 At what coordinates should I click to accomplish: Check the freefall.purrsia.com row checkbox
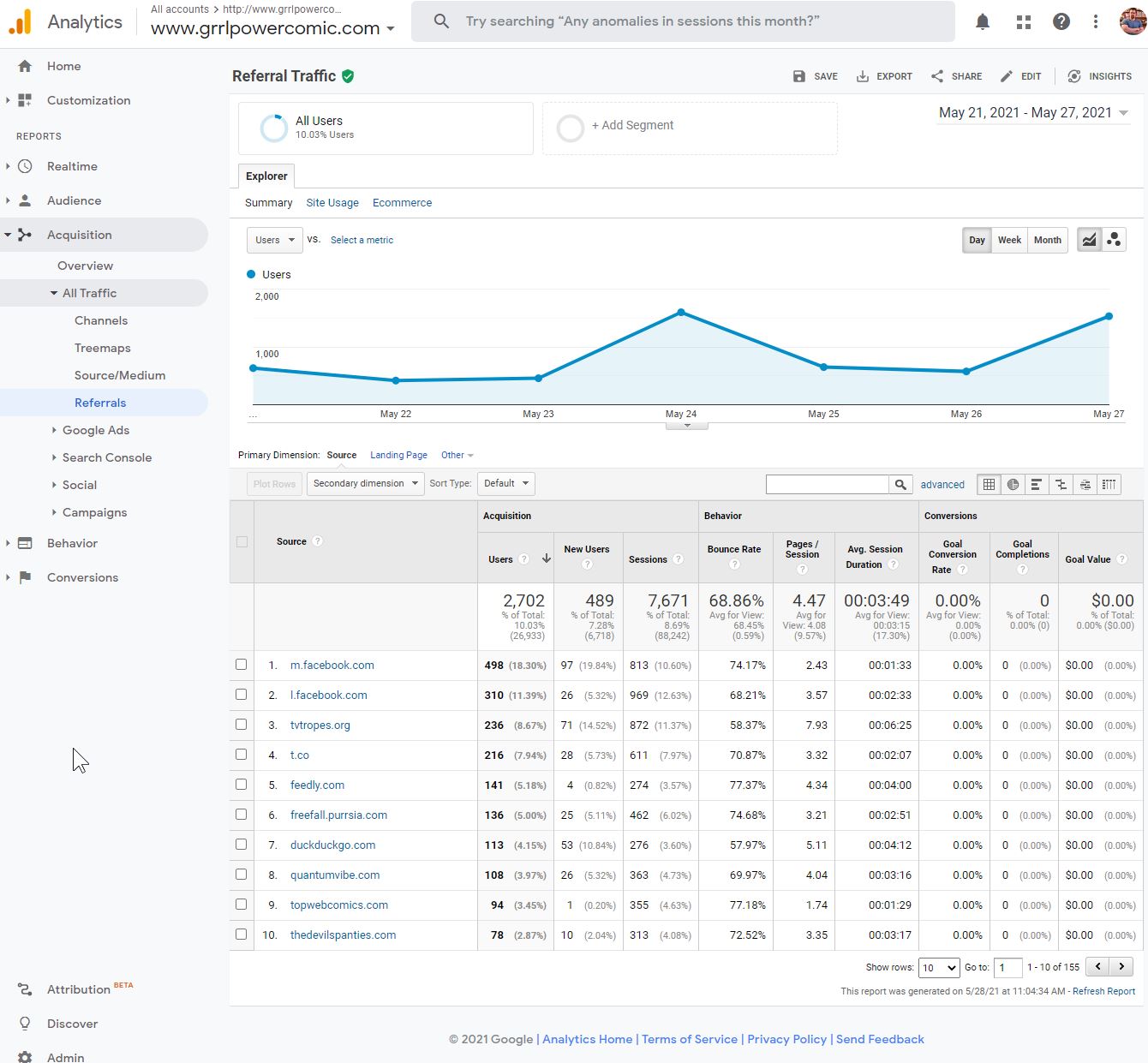[241, 815]
